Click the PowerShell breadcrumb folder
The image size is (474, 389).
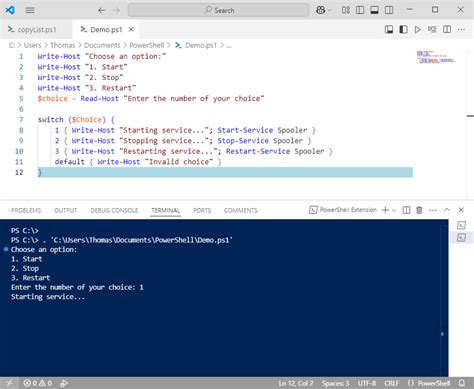click(147, 45)
